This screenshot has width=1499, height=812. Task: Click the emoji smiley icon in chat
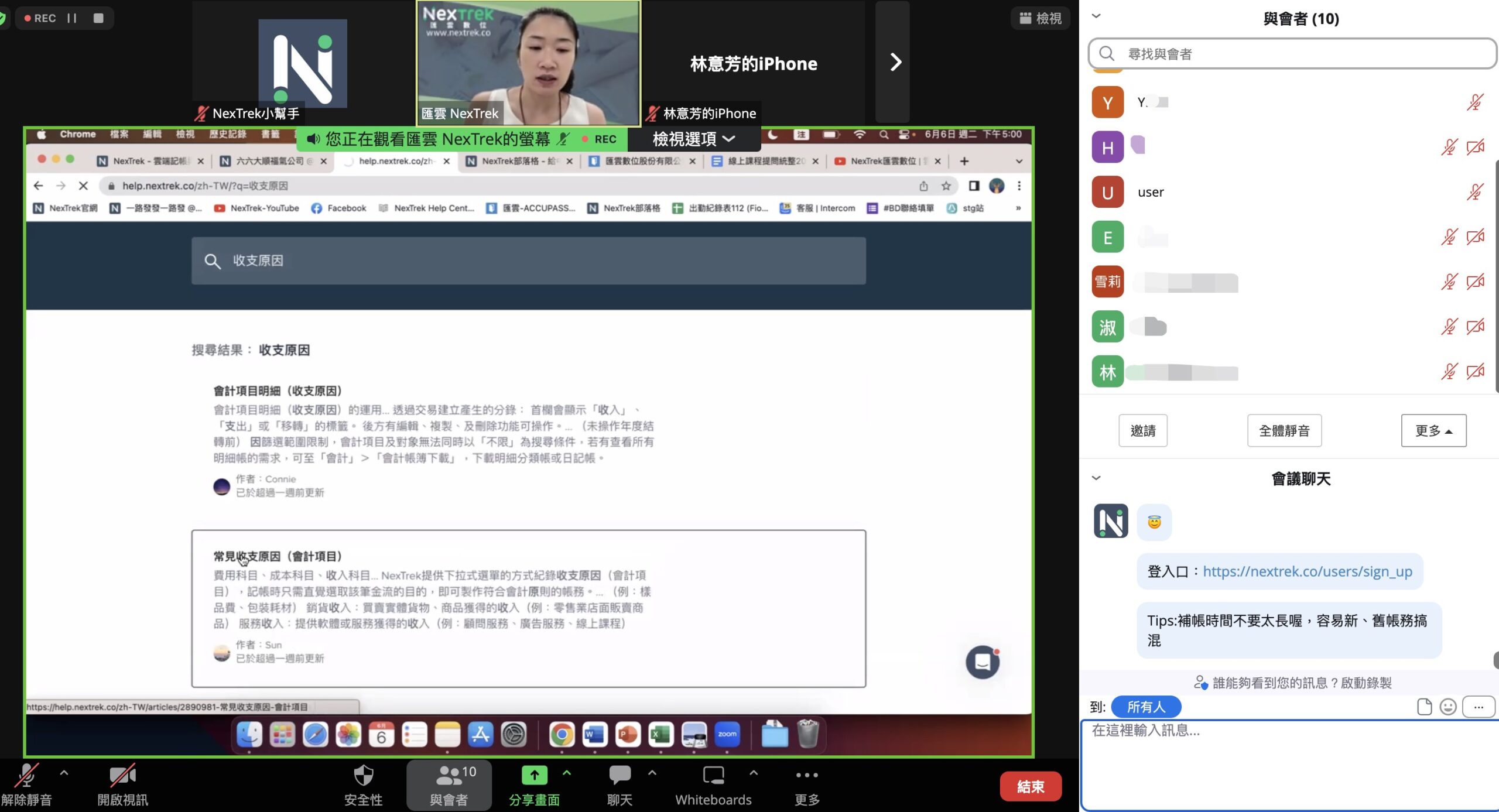tap(1448, 707)
